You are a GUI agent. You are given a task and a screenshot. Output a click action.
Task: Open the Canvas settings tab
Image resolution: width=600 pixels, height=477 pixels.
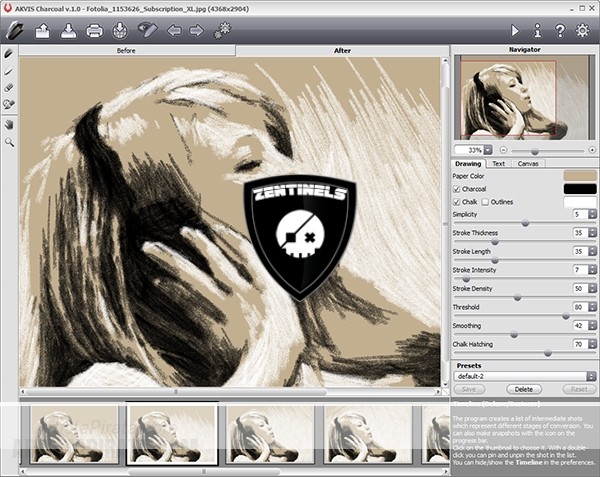(x=528, y=164)
